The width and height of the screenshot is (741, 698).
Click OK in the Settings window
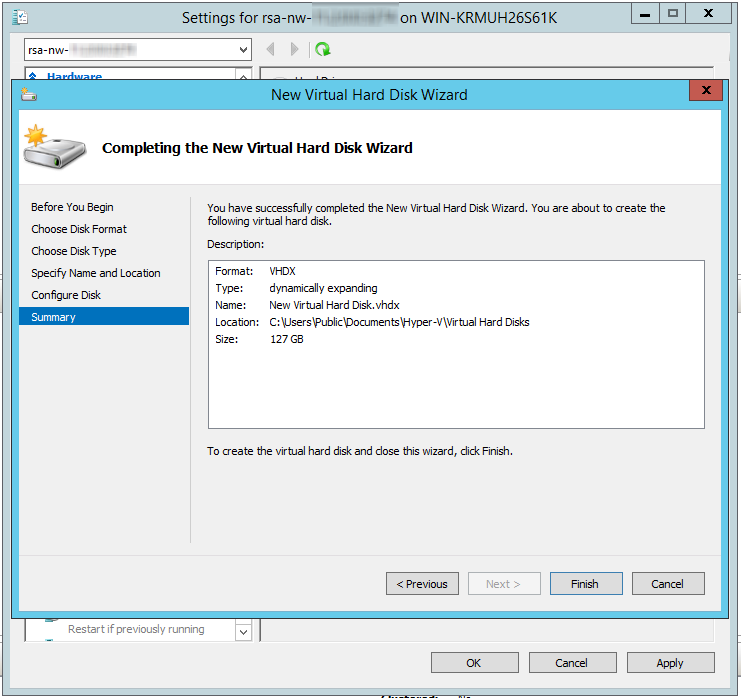coord(474,663)
